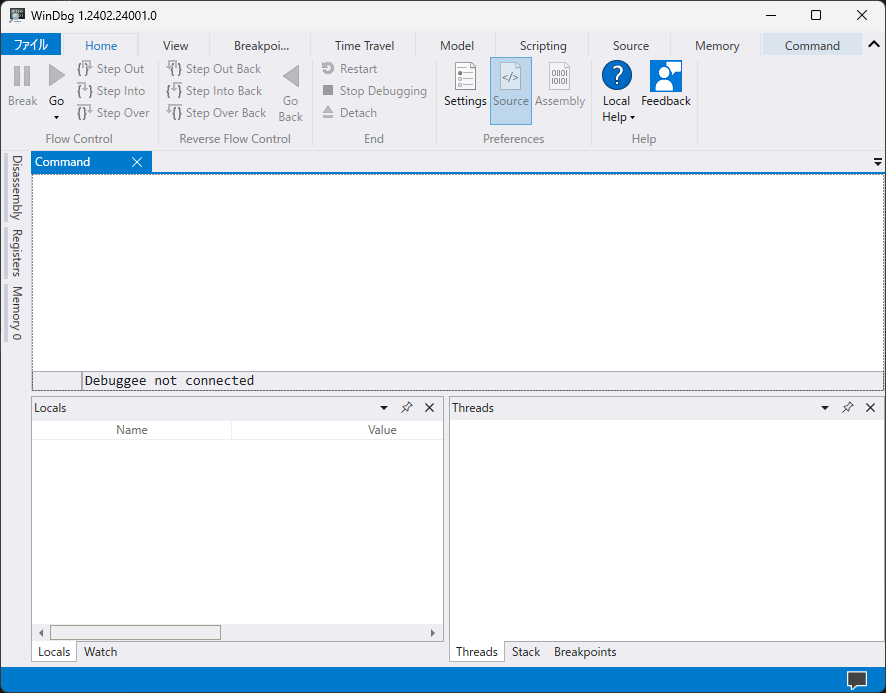Viewport: 886px width, 693px height.
Task: Select the Home ribbon tab
Action: (101, 46)
